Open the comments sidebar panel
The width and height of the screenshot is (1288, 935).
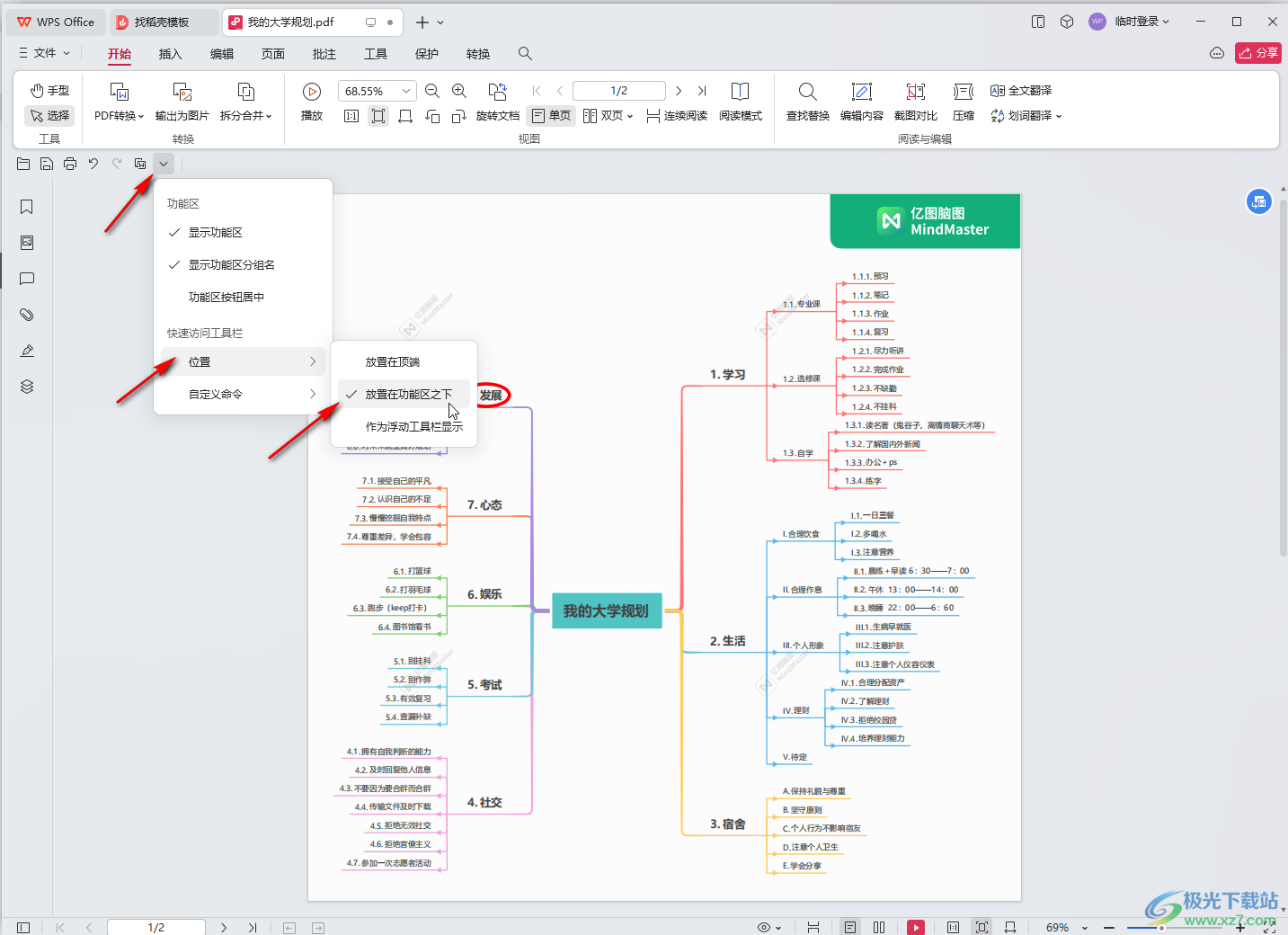click(x=27, y=279)
